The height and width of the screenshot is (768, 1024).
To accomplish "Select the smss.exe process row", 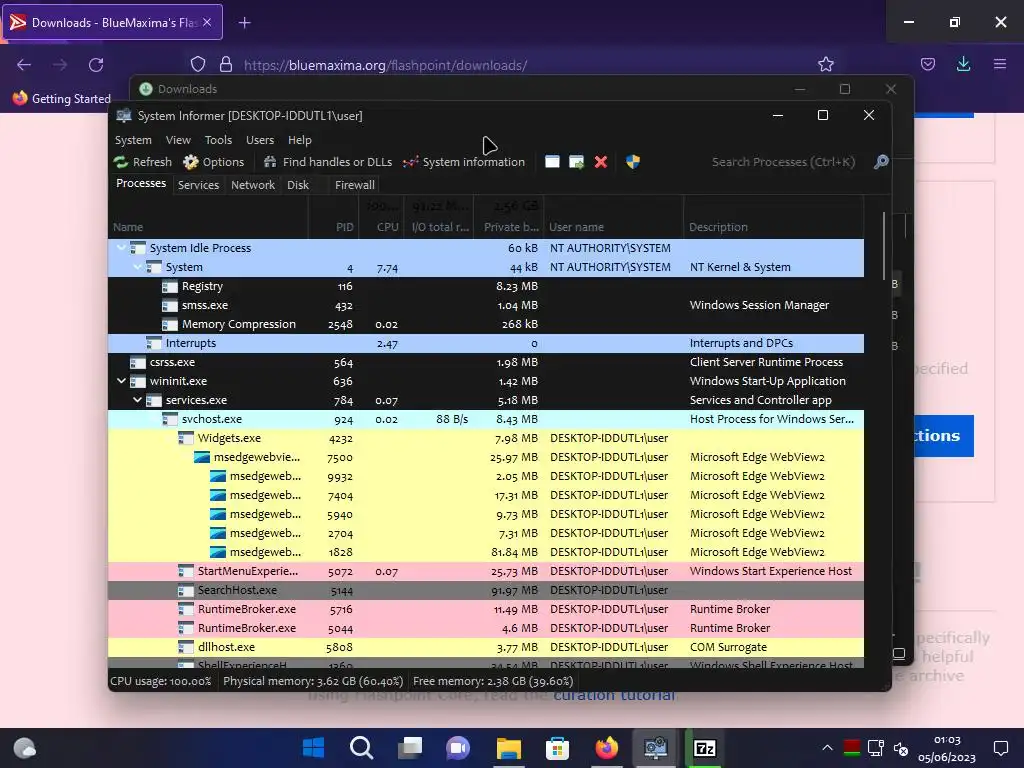I will 486,305.
